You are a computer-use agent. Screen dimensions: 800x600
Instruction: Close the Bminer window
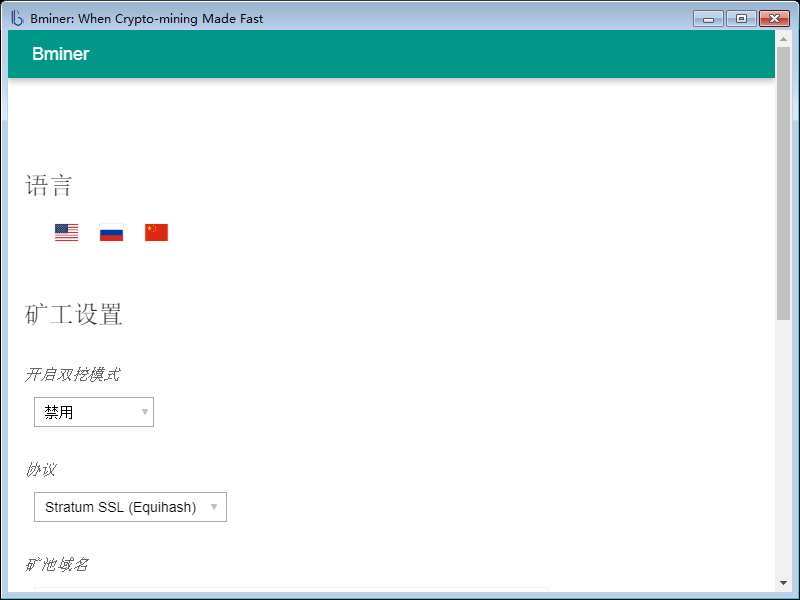click(x=774, y=19)
